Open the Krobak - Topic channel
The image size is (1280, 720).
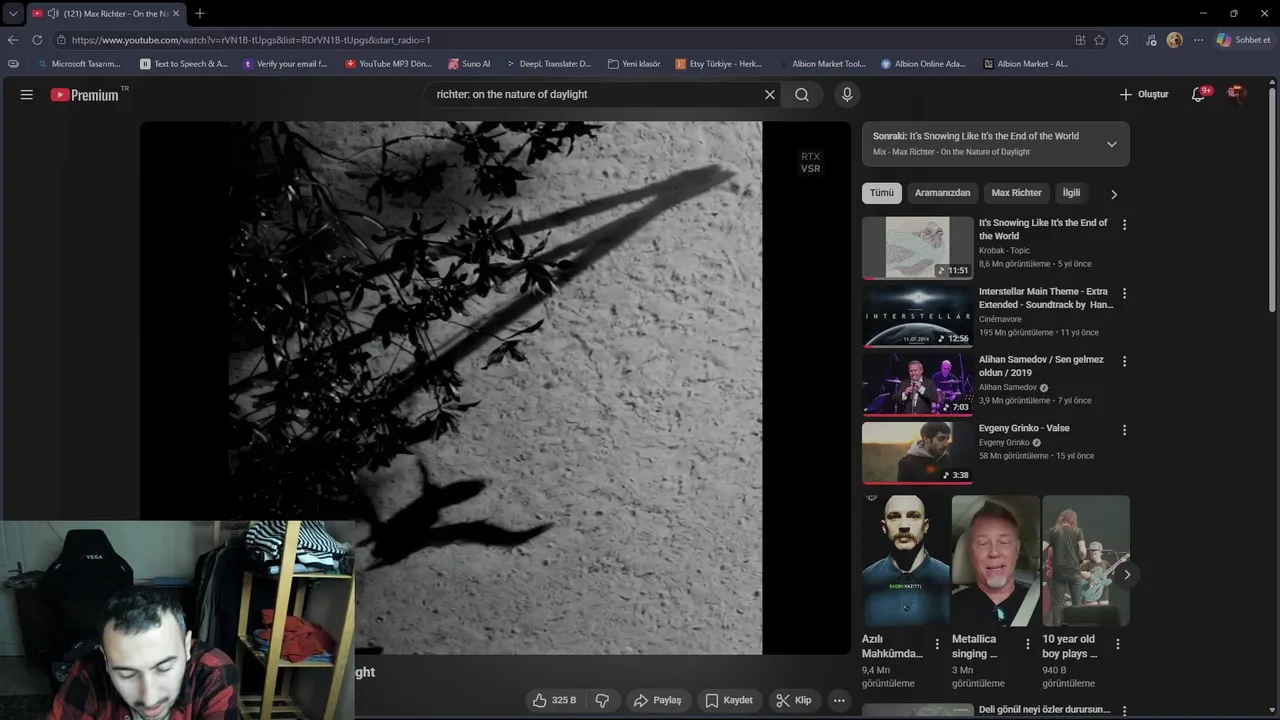pos(1004,250)
